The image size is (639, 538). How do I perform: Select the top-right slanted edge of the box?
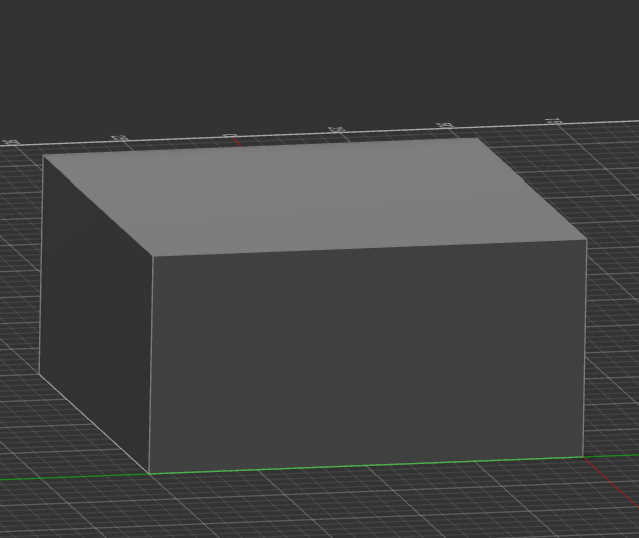pos(532,188)
